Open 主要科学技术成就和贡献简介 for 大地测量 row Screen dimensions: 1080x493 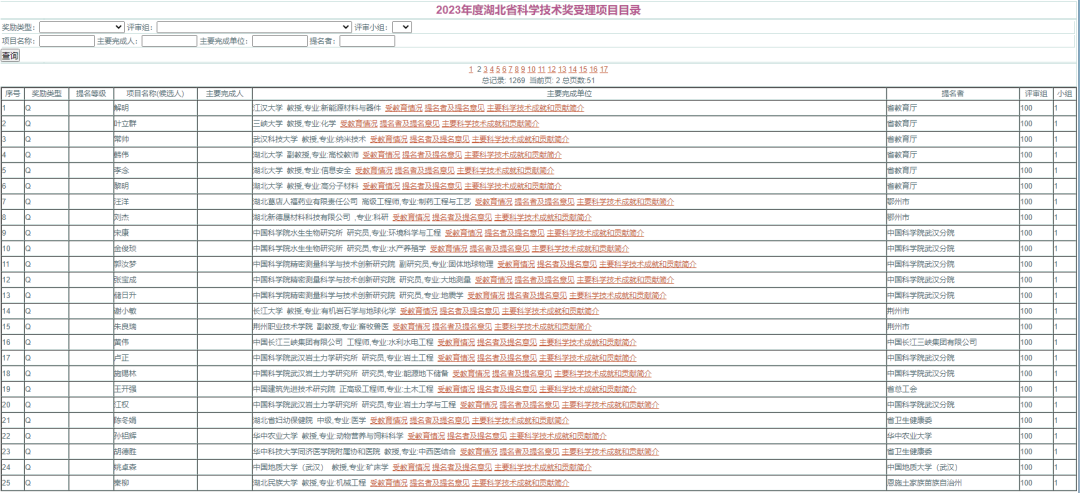625,280
